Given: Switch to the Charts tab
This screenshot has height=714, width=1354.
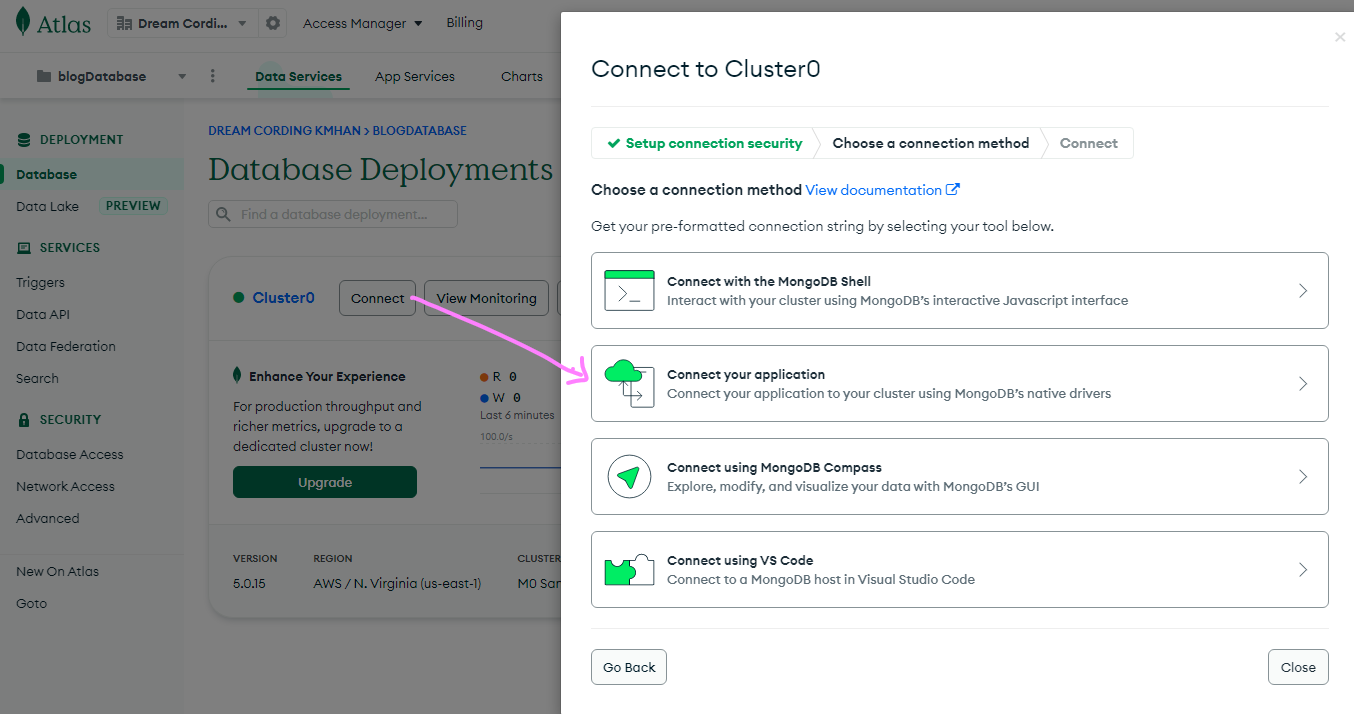Looking at the screenshot, I should point(522,76).
